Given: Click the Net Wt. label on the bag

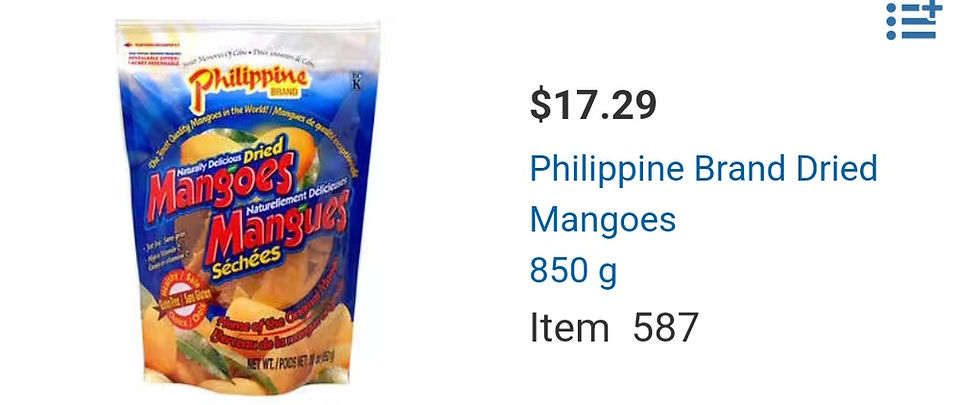Looking at the screenshot, I should [291, 361].
